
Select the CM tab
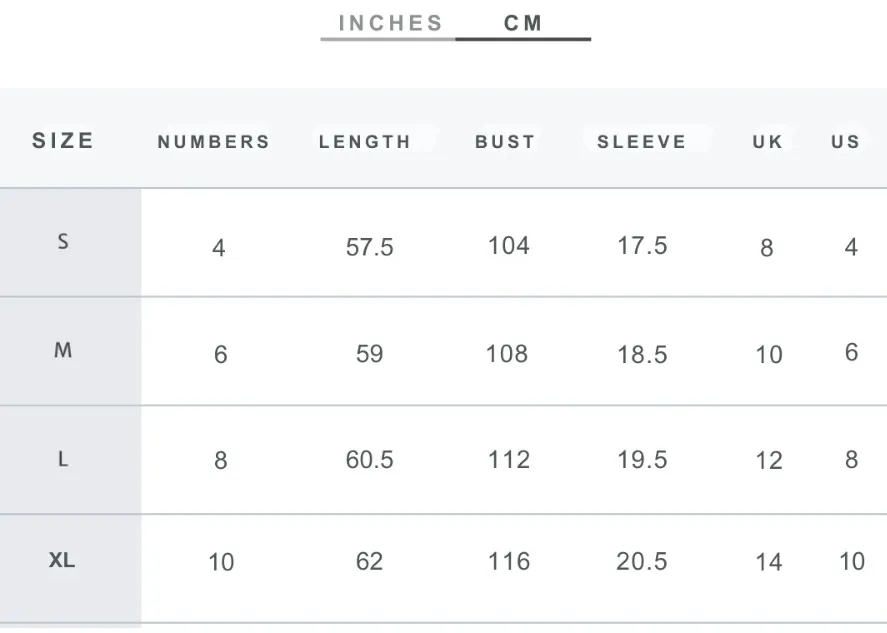tap(523, 23)
